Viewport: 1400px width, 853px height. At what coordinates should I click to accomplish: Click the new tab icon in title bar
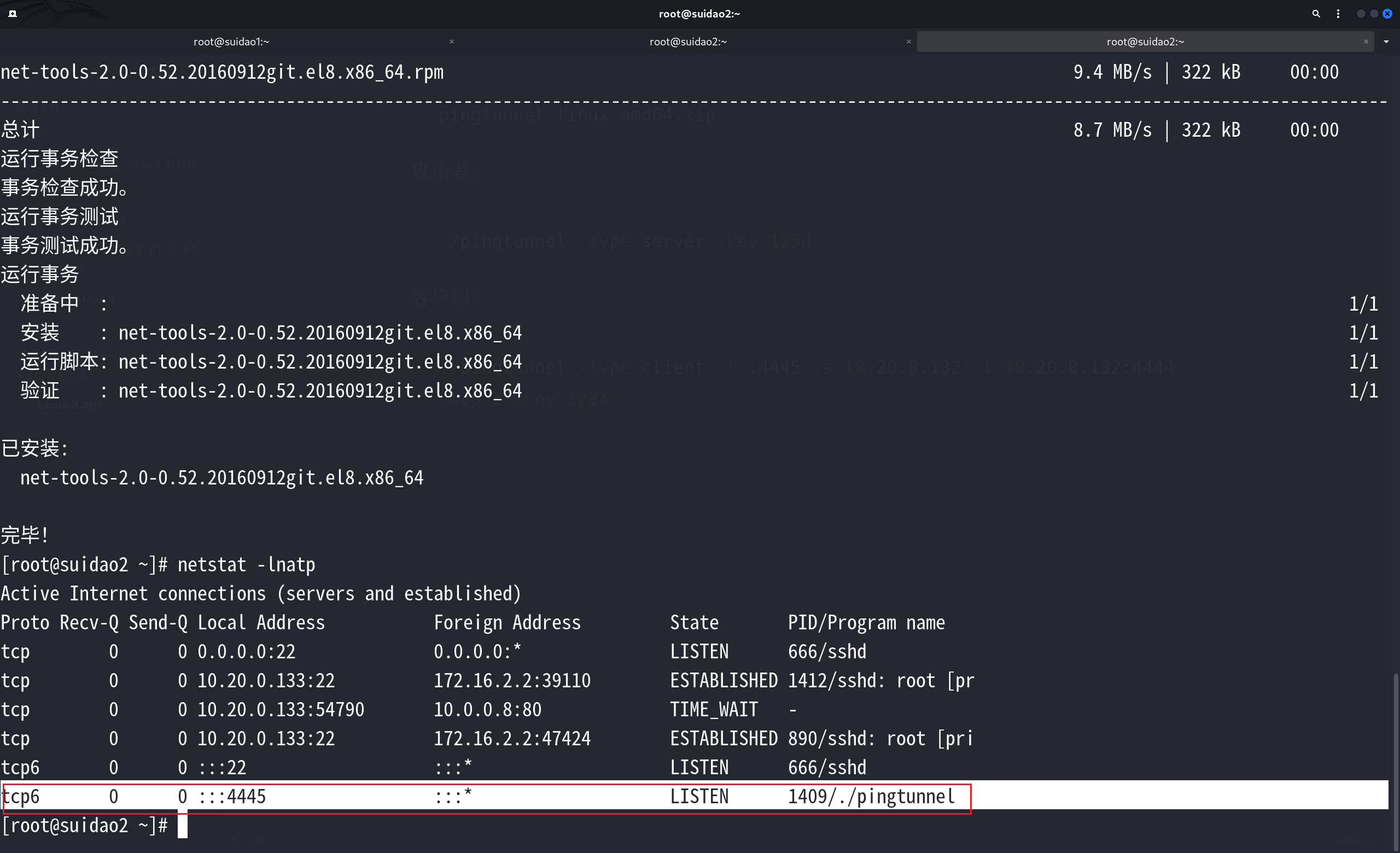coord(13,14)
